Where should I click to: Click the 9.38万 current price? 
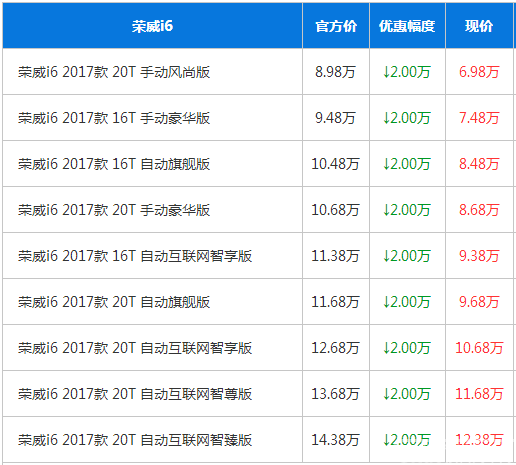click(479, 256)
